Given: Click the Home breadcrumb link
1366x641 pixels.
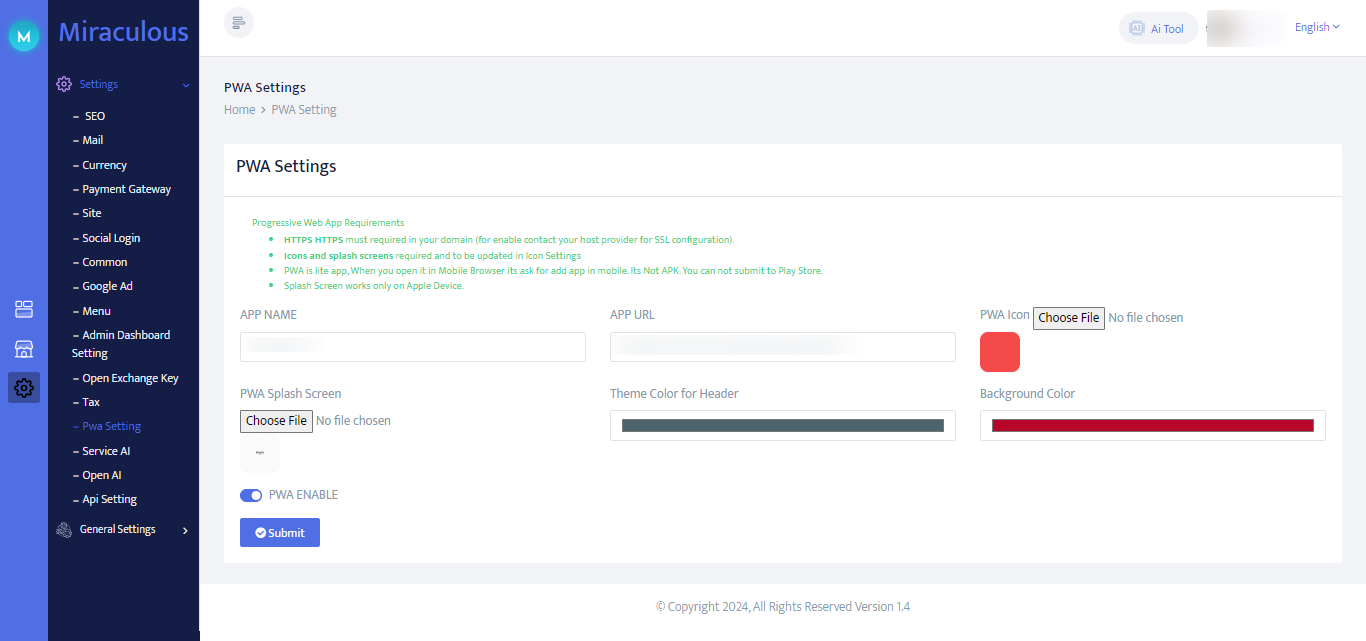Looking at the screenshot, I should click(x=240, y=110).
